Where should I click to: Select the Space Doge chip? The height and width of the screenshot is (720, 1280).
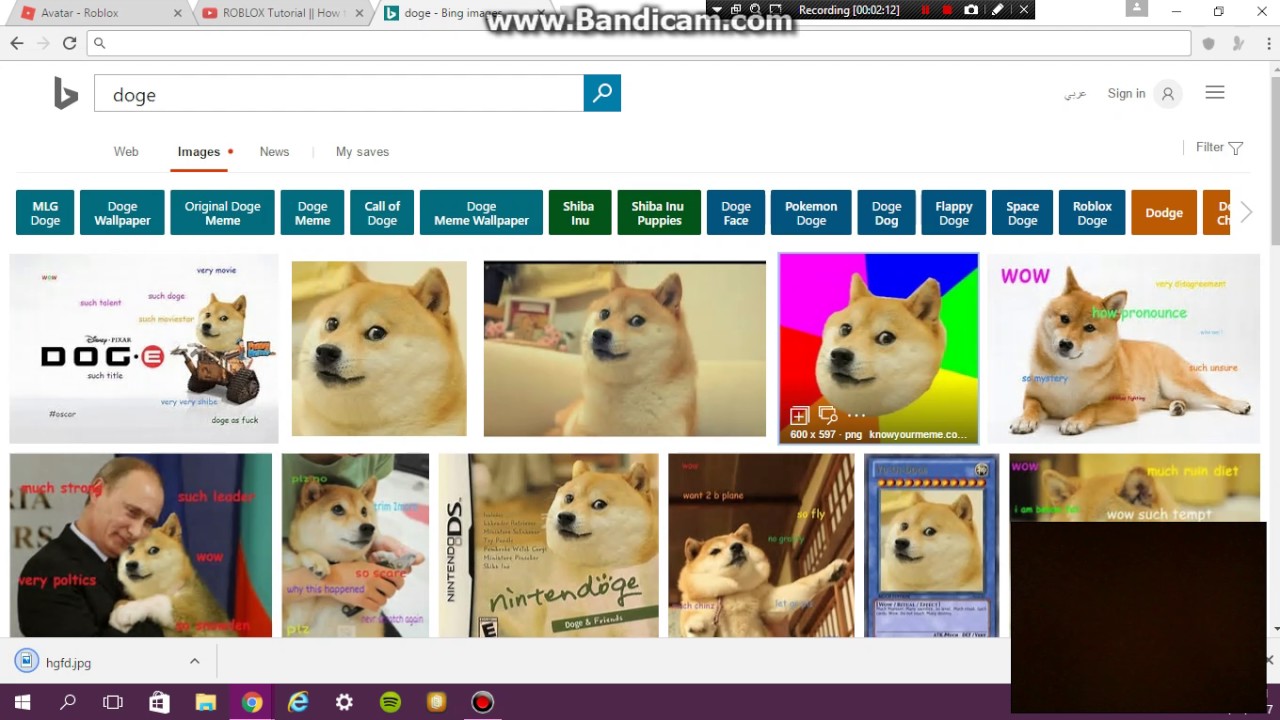[x=1022, y=213]
